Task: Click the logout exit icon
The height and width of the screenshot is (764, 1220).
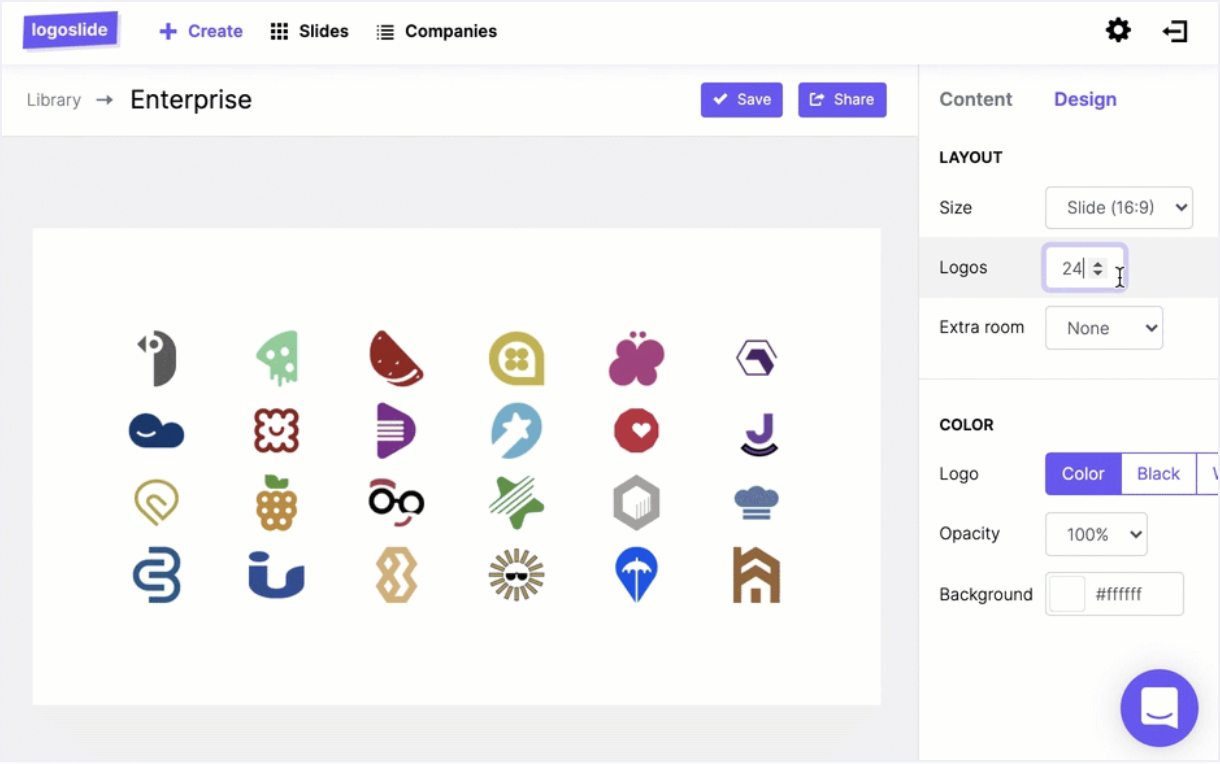Action: (x=1175, y=31)
